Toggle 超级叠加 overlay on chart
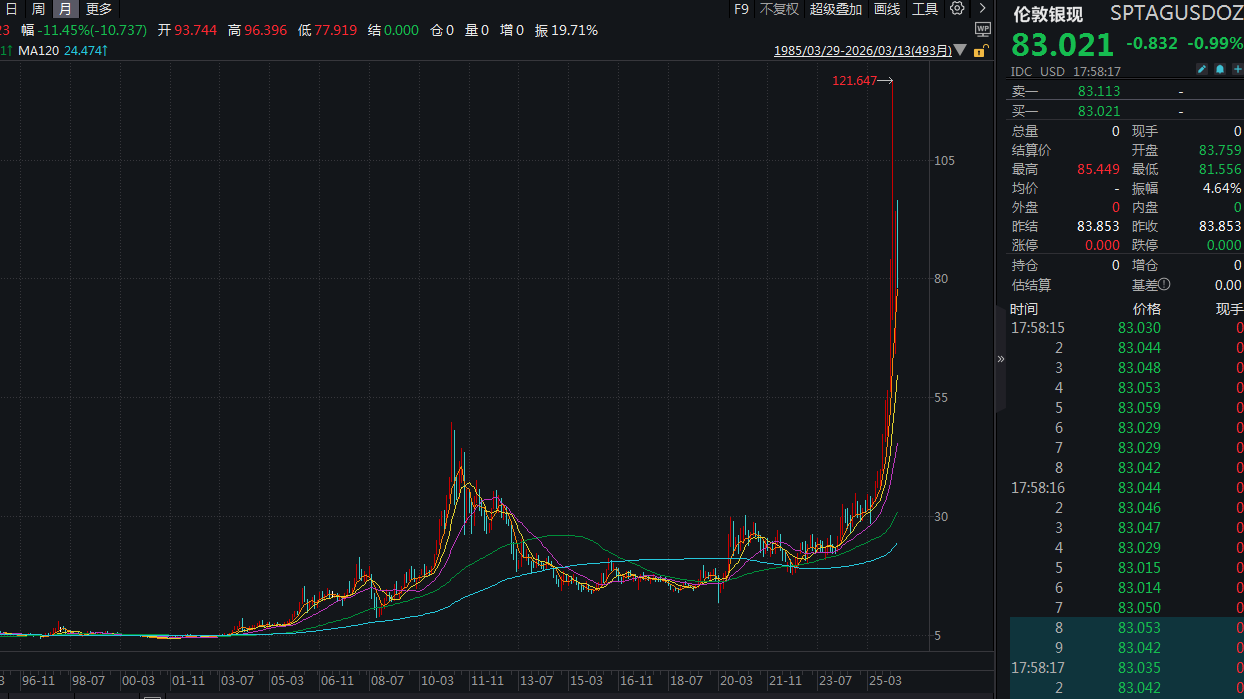The height and width of the screenshot is (699, 1244). click(835, 9)
